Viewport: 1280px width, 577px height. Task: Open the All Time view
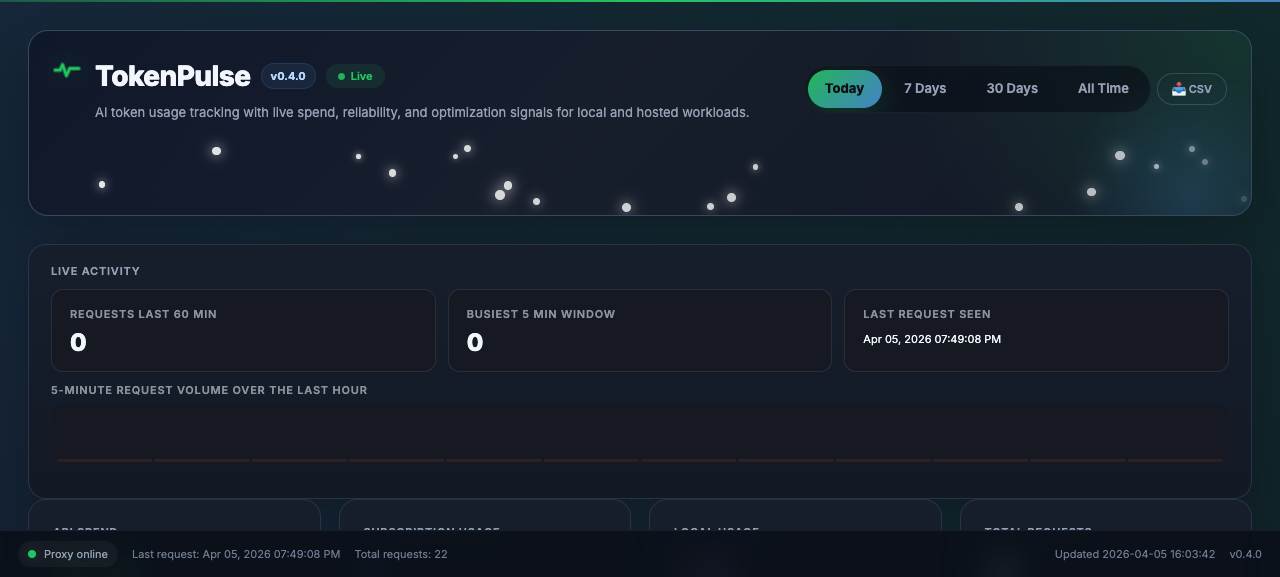tap(1103, 88)
